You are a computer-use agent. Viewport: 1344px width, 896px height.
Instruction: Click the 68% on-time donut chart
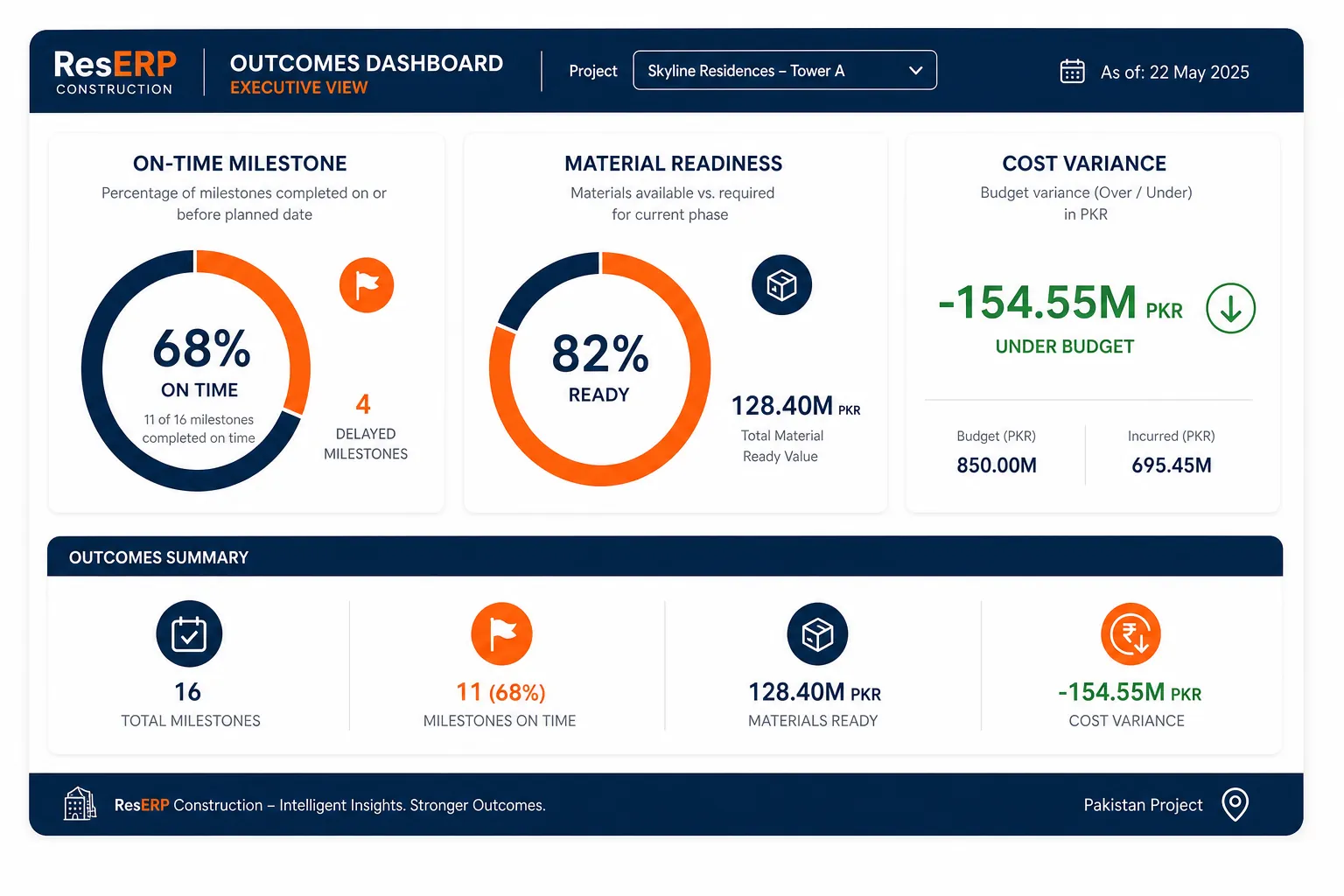(196, 370)
